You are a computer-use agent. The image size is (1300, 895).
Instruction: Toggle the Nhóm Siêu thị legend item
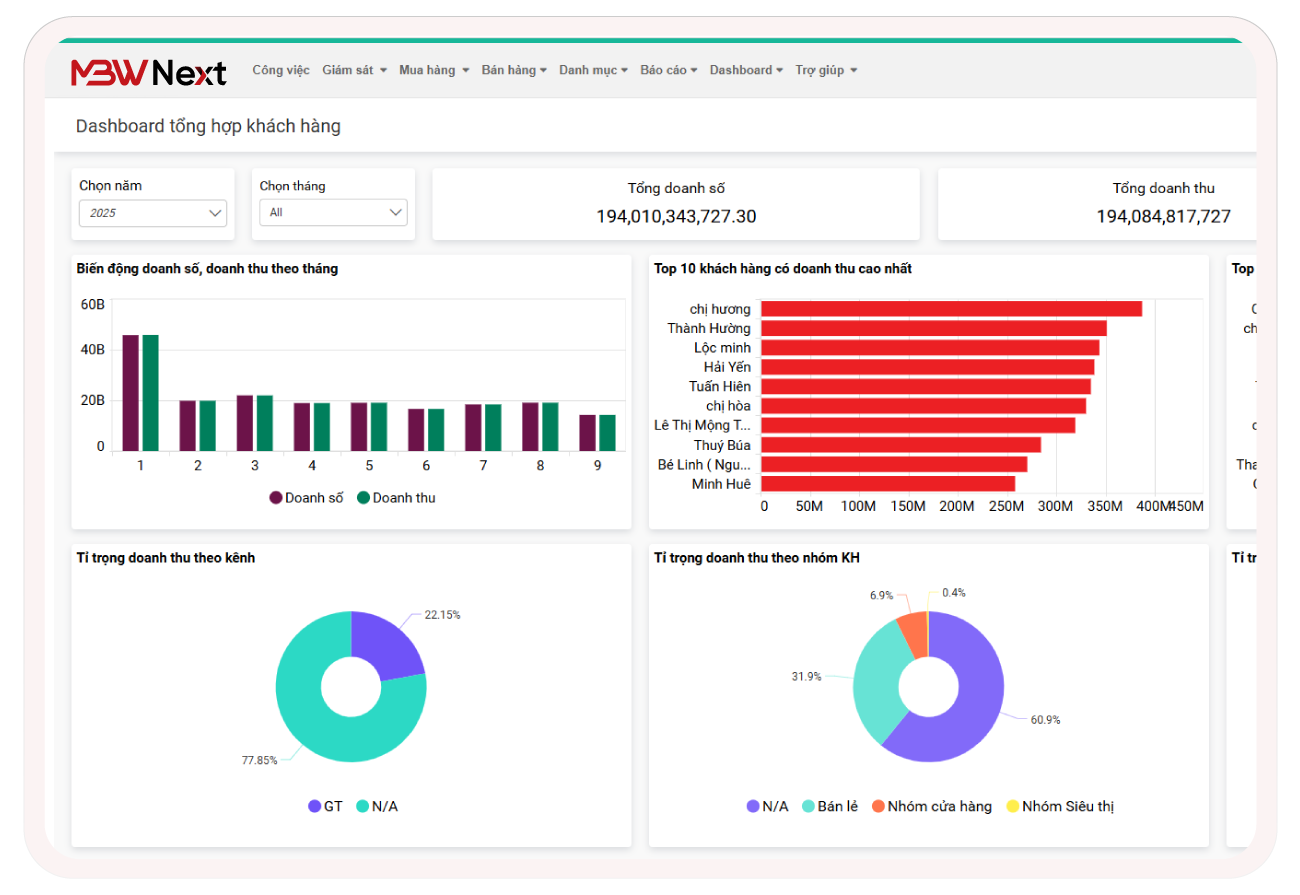coord(1059,806)
